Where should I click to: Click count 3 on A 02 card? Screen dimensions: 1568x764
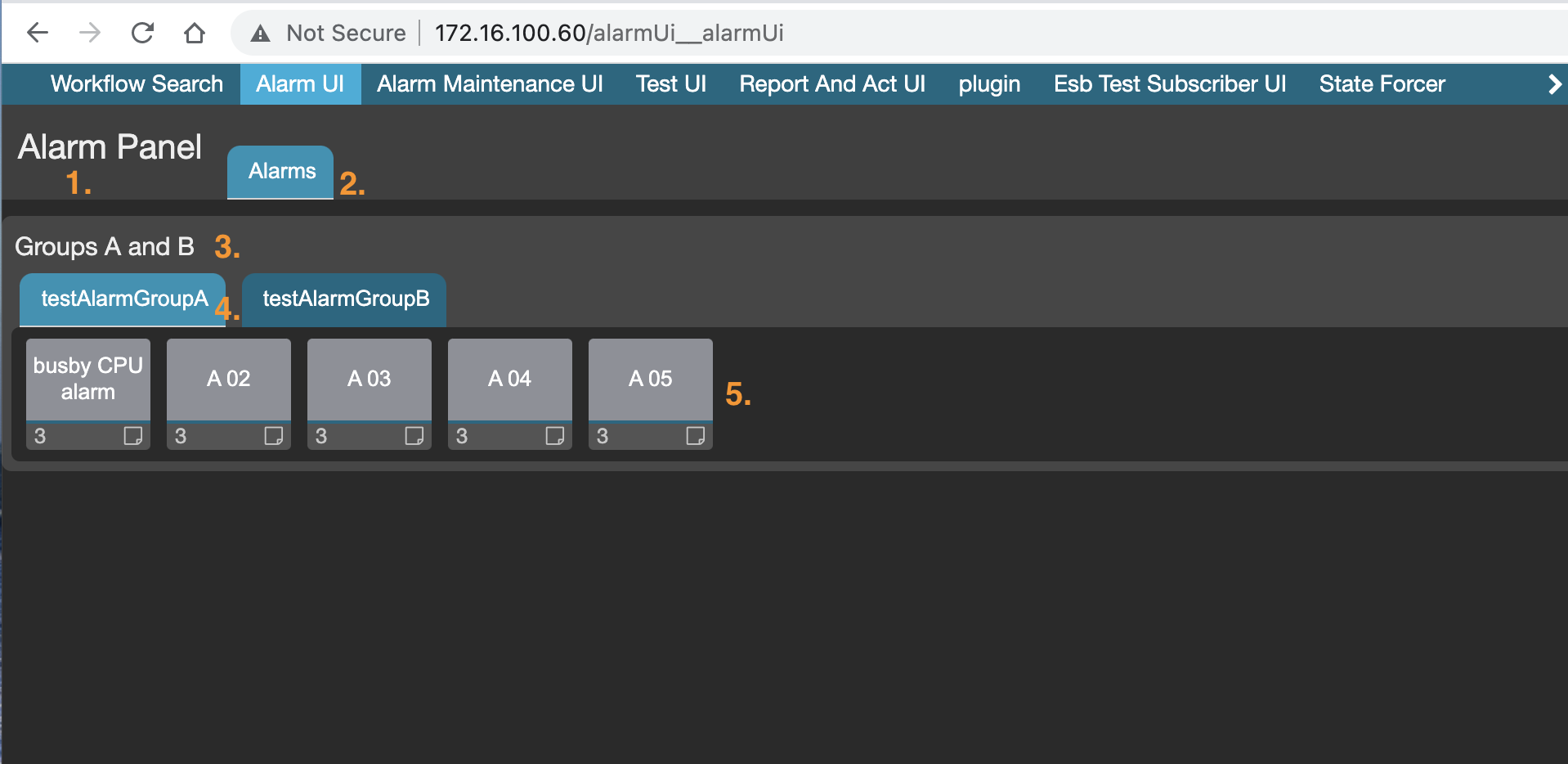coord(181,436)
